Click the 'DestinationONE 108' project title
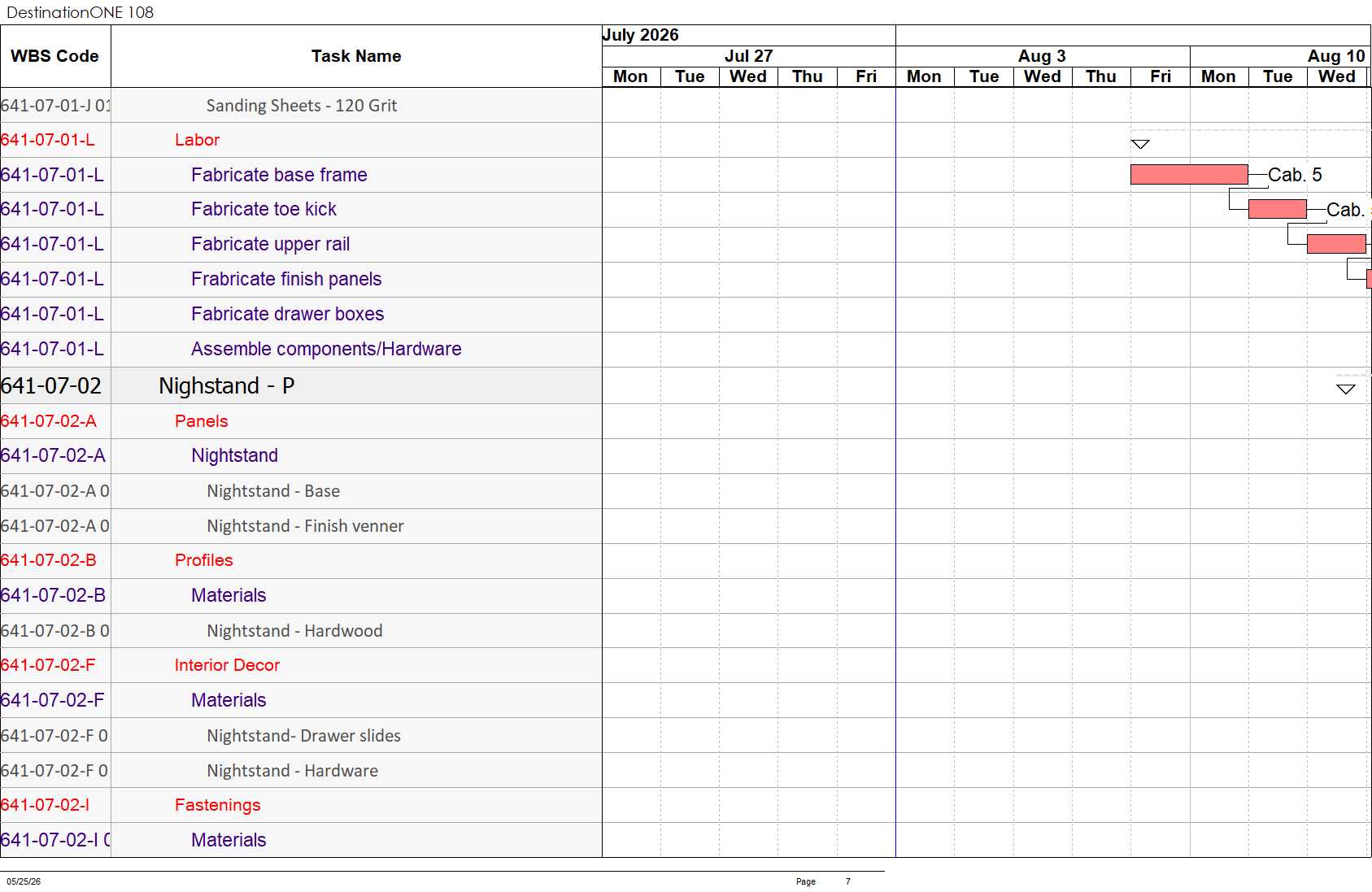This screenshot has width=1372, height=892. (80, 12)
